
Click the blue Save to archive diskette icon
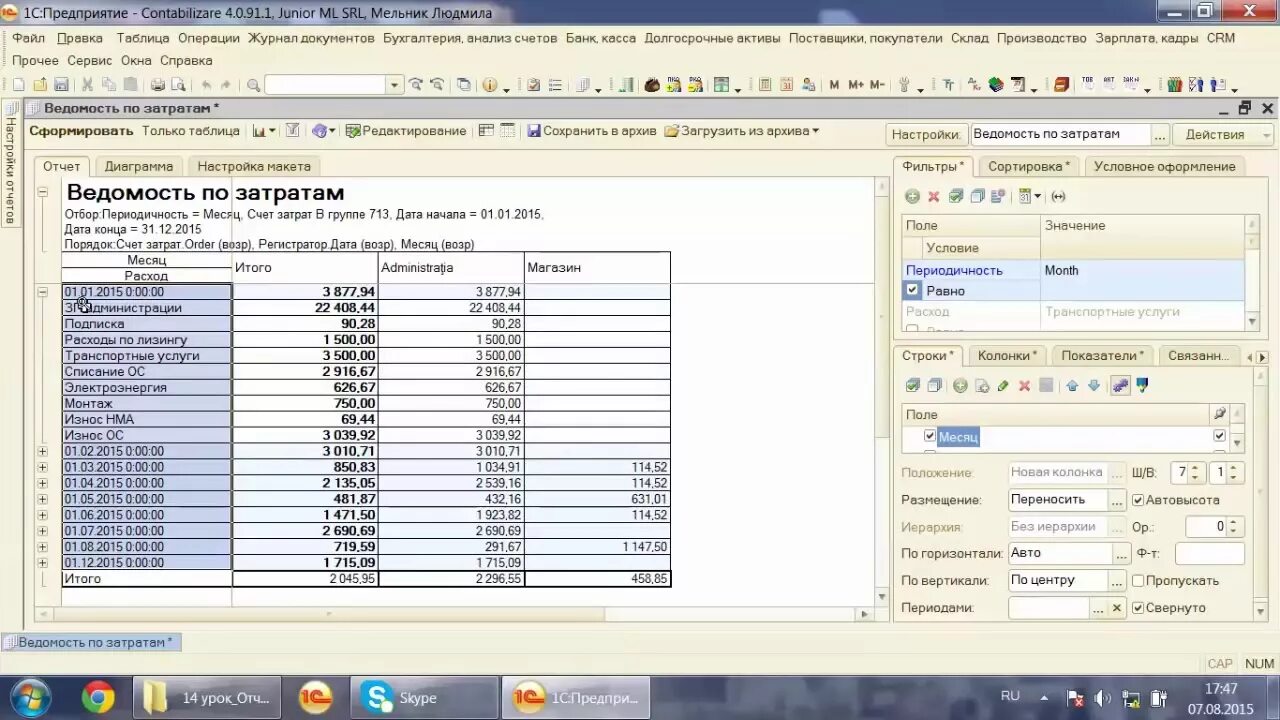coord(534,131)
